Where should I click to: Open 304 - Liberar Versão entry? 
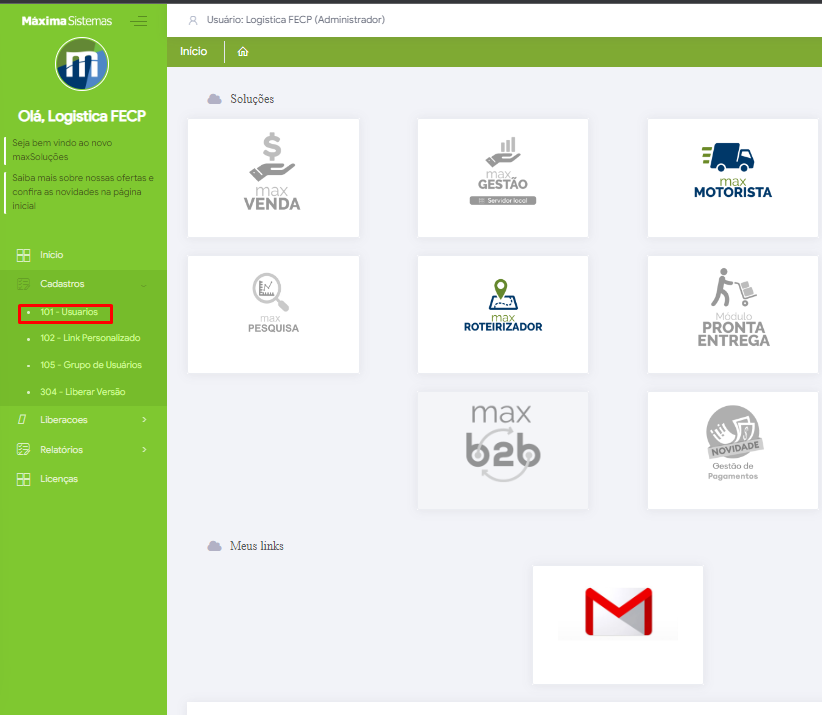tap(82, 392)
